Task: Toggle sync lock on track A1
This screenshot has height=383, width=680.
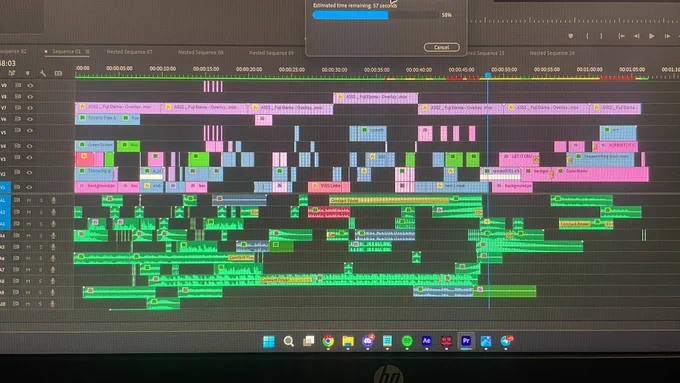Action: tap(17, 200)
